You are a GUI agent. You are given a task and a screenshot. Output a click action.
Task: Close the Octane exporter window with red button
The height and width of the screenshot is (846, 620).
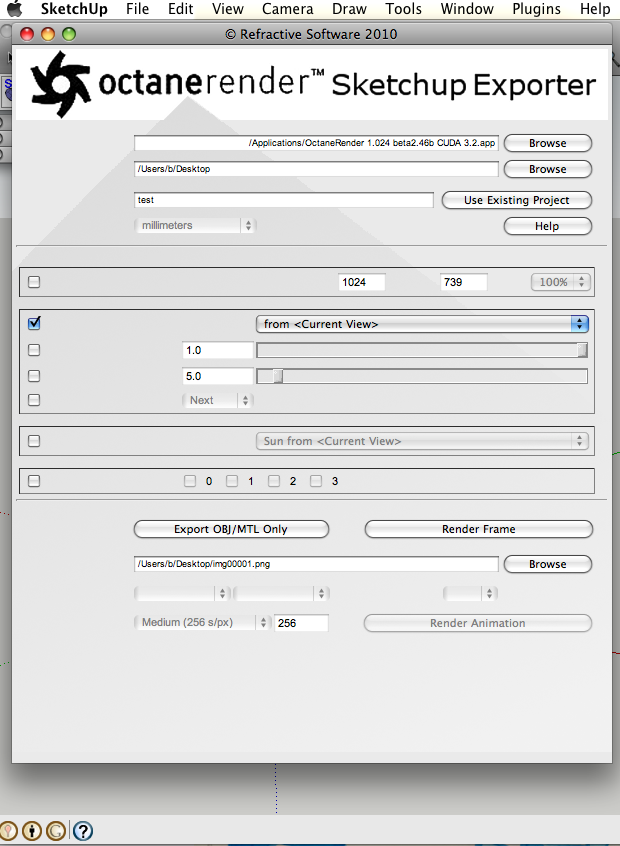click(x=27, y=35)
